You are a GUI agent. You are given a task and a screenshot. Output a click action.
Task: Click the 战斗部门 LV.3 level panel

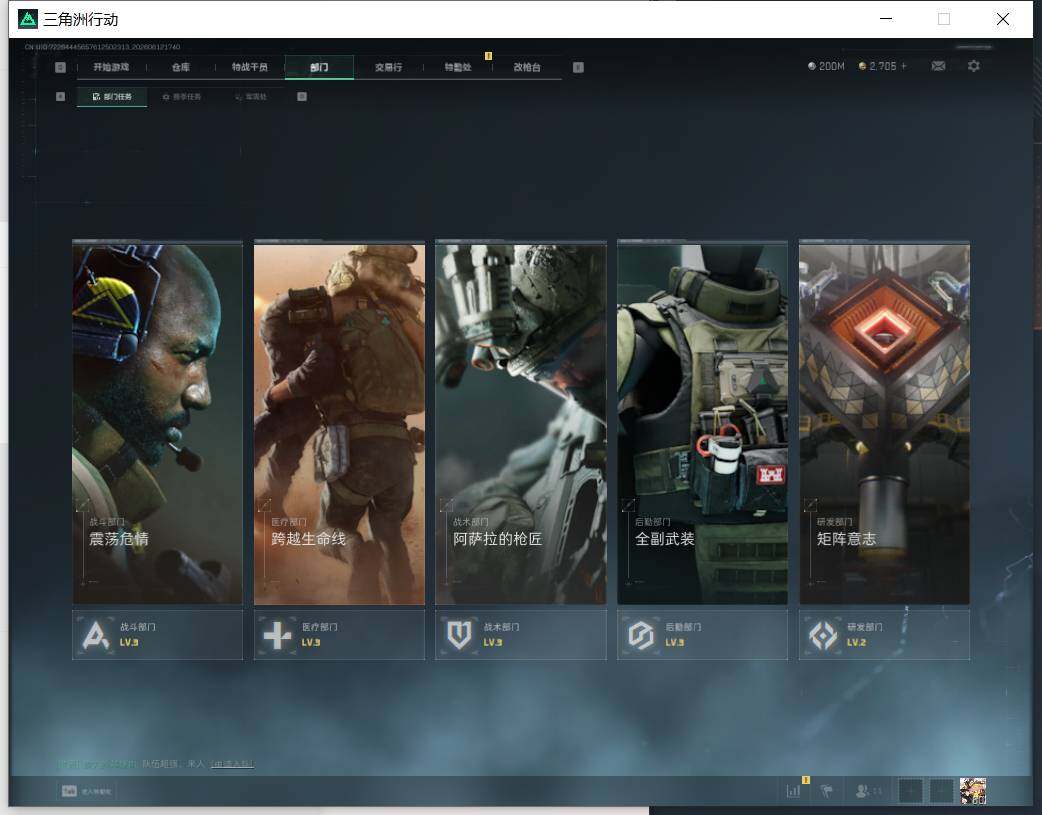coord(157,635)
